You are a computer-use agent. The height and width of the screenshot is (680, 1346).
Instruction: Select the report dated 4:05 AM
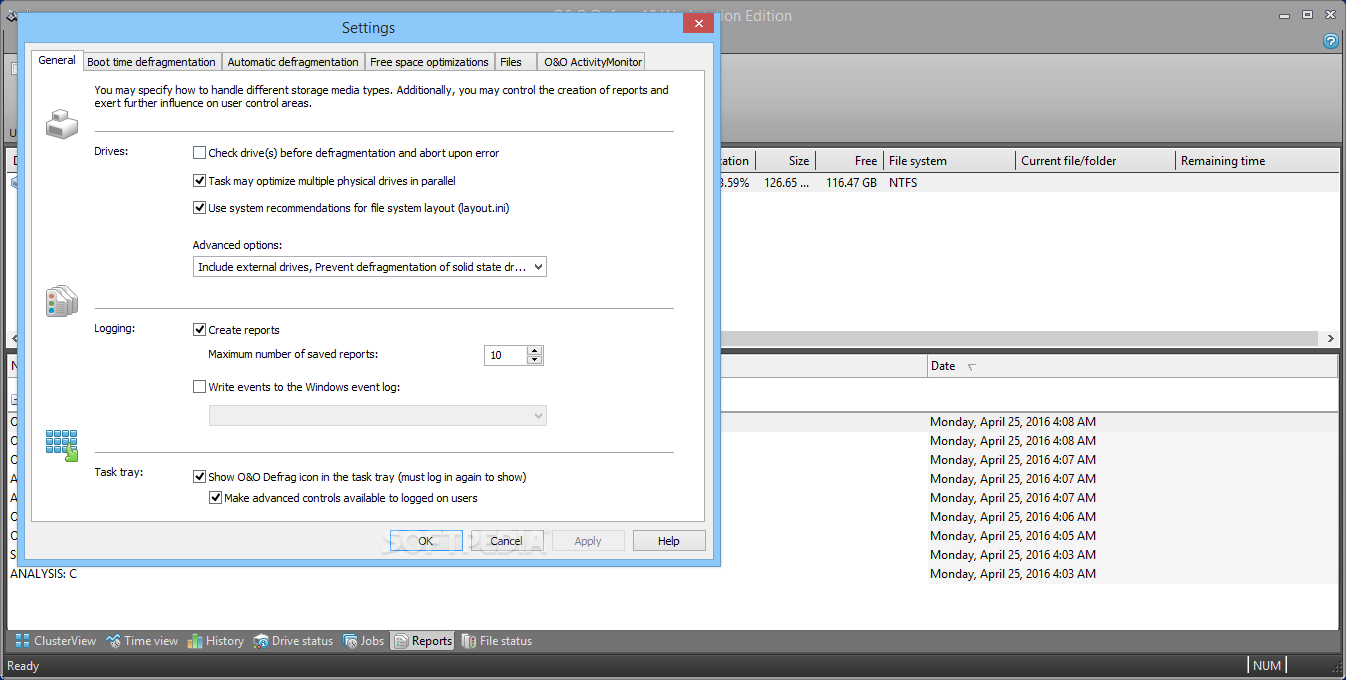tap(1013, 536)
